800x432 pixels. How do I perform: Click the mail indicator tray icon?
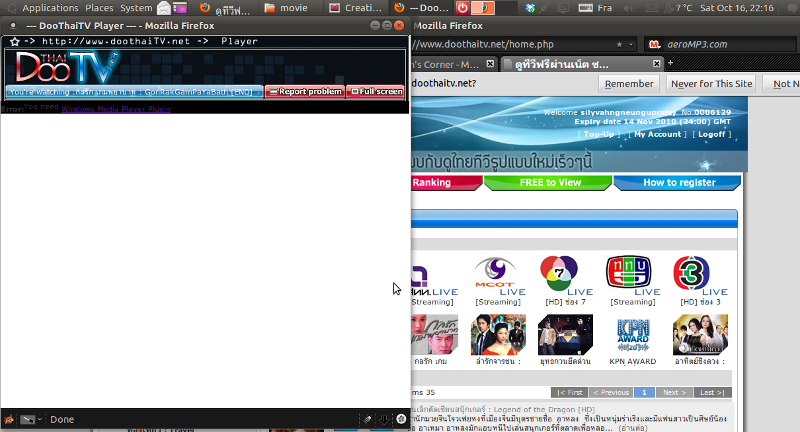[652, 8]
